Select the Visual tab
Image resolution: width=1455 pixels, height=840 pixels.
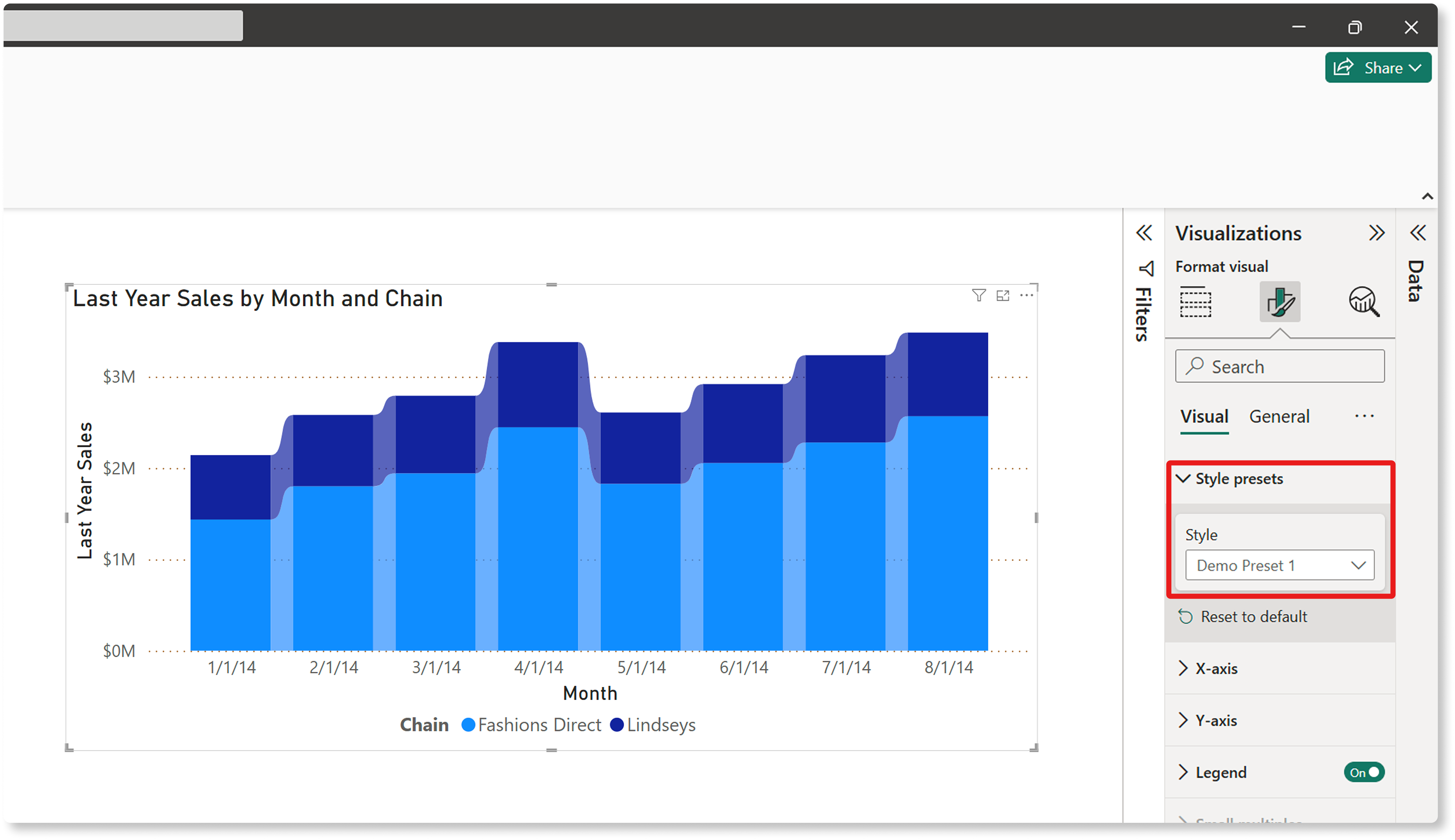click(x=1204, y=417)
